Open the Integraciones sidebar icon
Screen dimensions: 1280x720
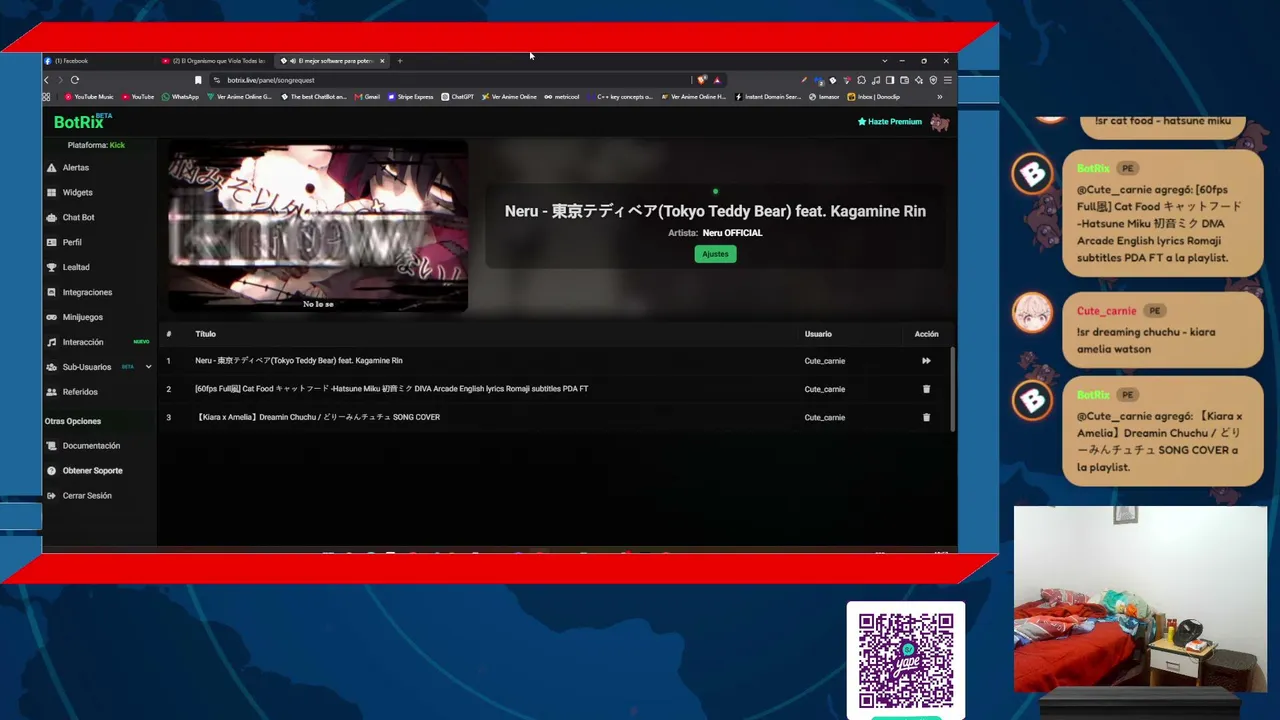(x=52, y=293)
